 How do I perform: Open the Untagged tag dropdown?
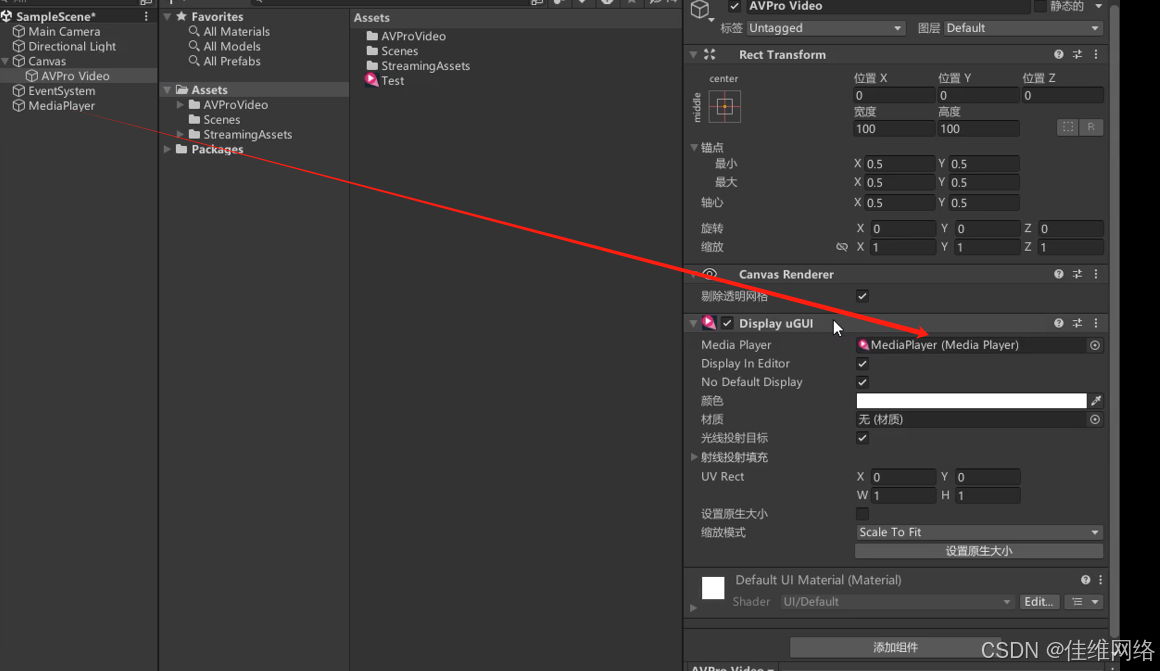coord(826,28)
